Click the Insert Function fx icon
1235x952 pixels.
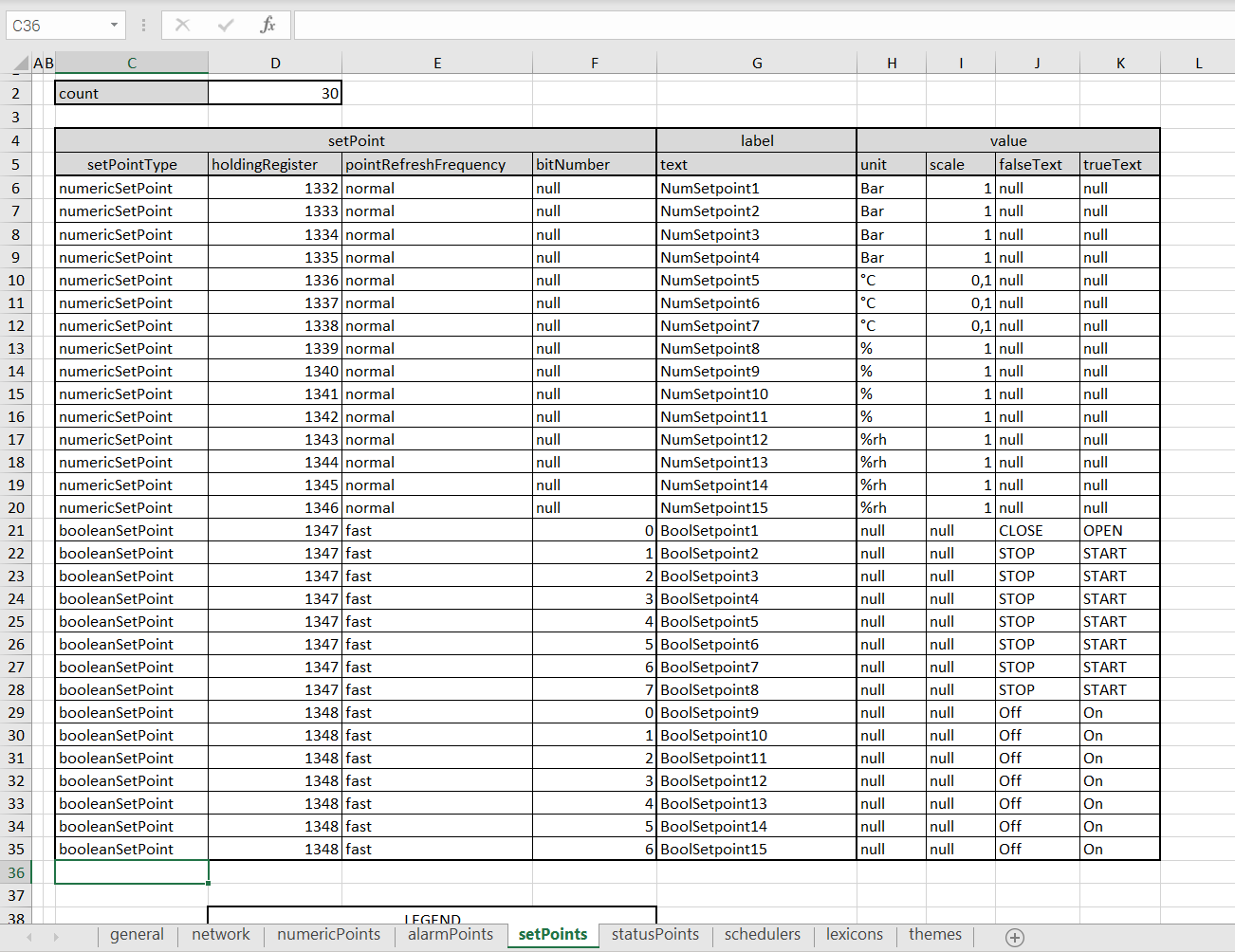(x=267, y=26)
